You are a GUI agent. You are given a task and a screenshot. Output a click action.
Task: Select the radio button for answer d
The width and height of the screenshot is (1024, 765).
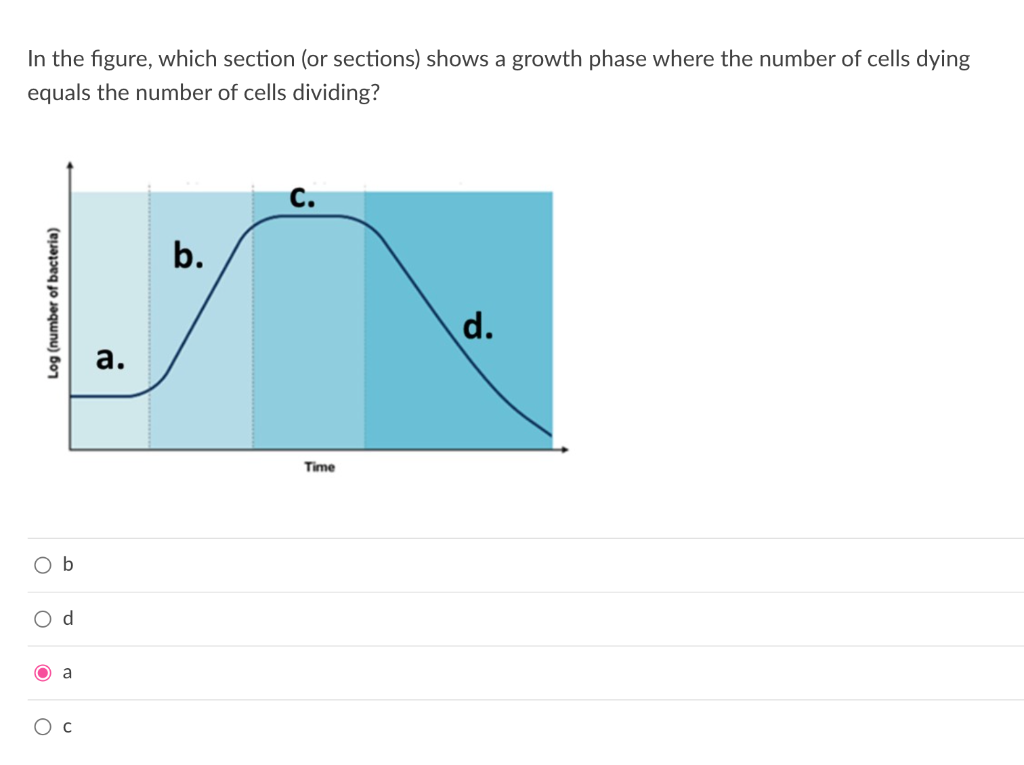[42, 618]
